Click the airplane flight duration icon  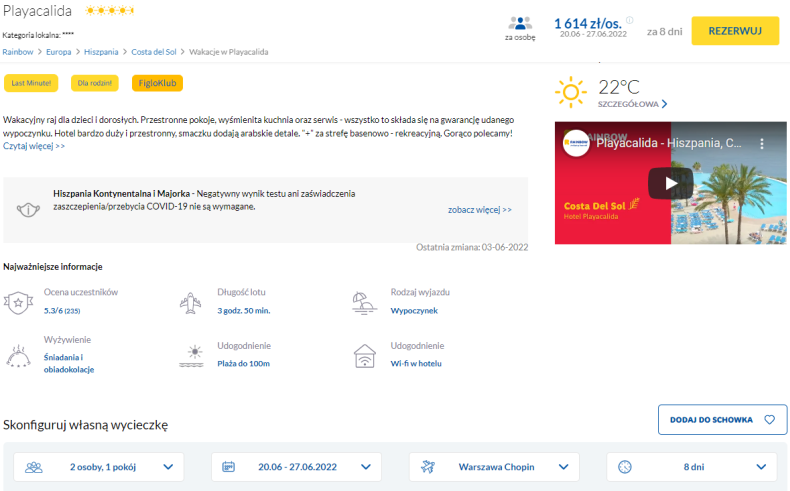[x=190, y=303]
